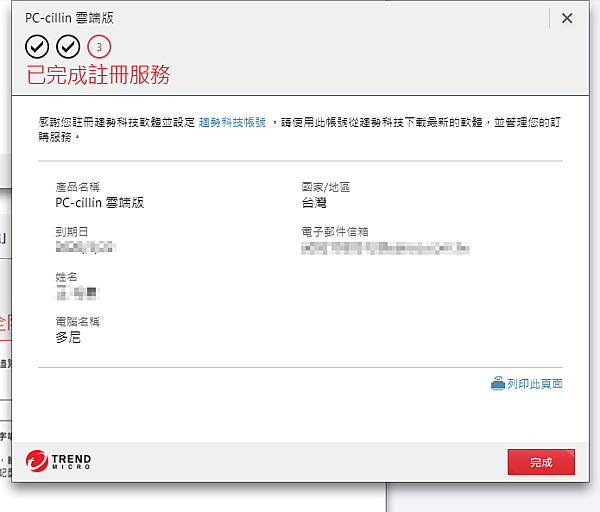Click the blurred email address value
600x512 pixels.
click(x=385, y=248)
